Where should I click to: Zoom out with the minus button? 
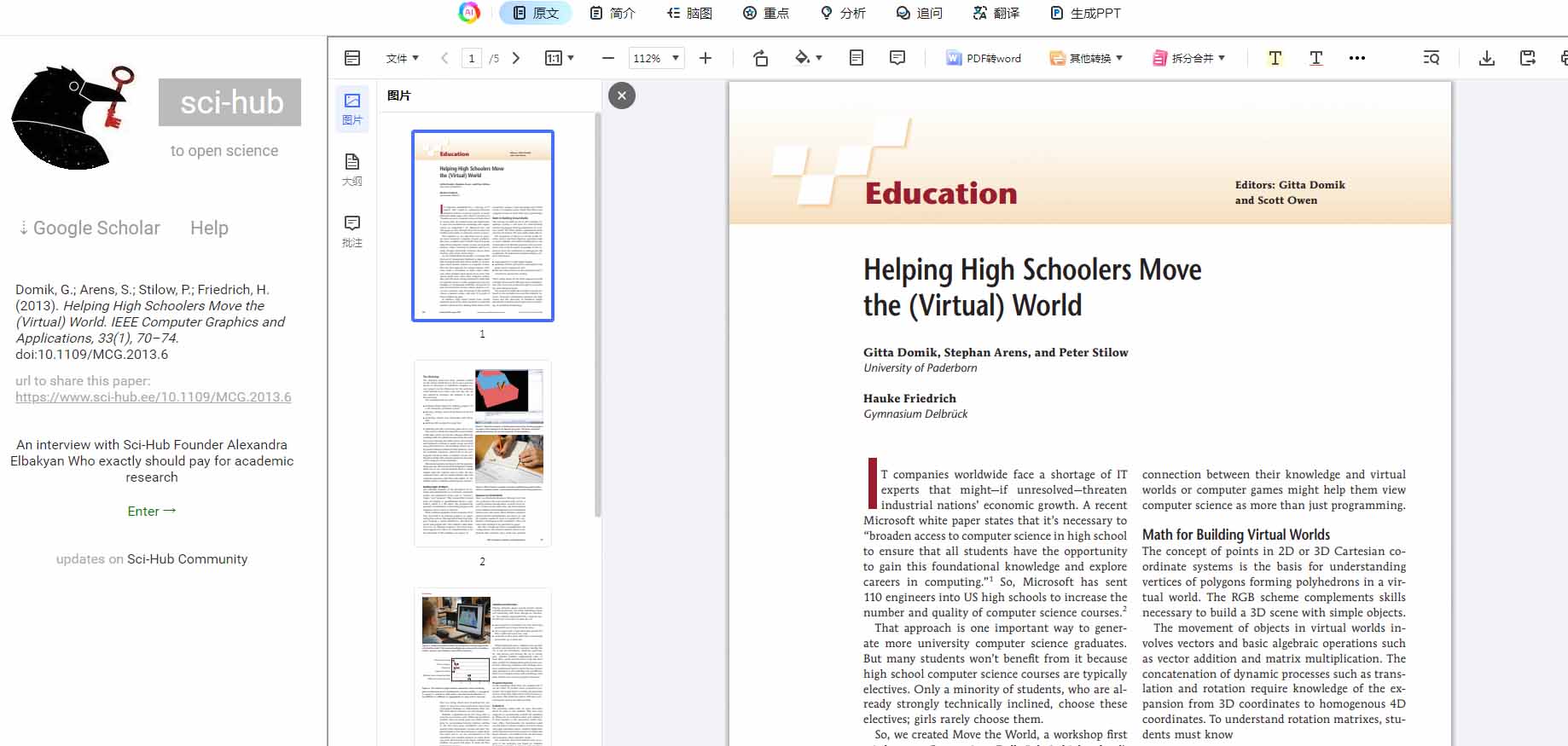607,58
